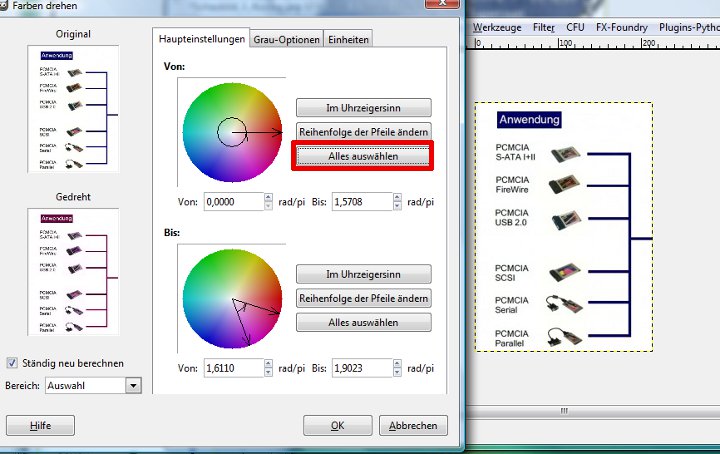Select Haupteinstellungen tab
The image size is (720, 454).
(x=202, y=39)
